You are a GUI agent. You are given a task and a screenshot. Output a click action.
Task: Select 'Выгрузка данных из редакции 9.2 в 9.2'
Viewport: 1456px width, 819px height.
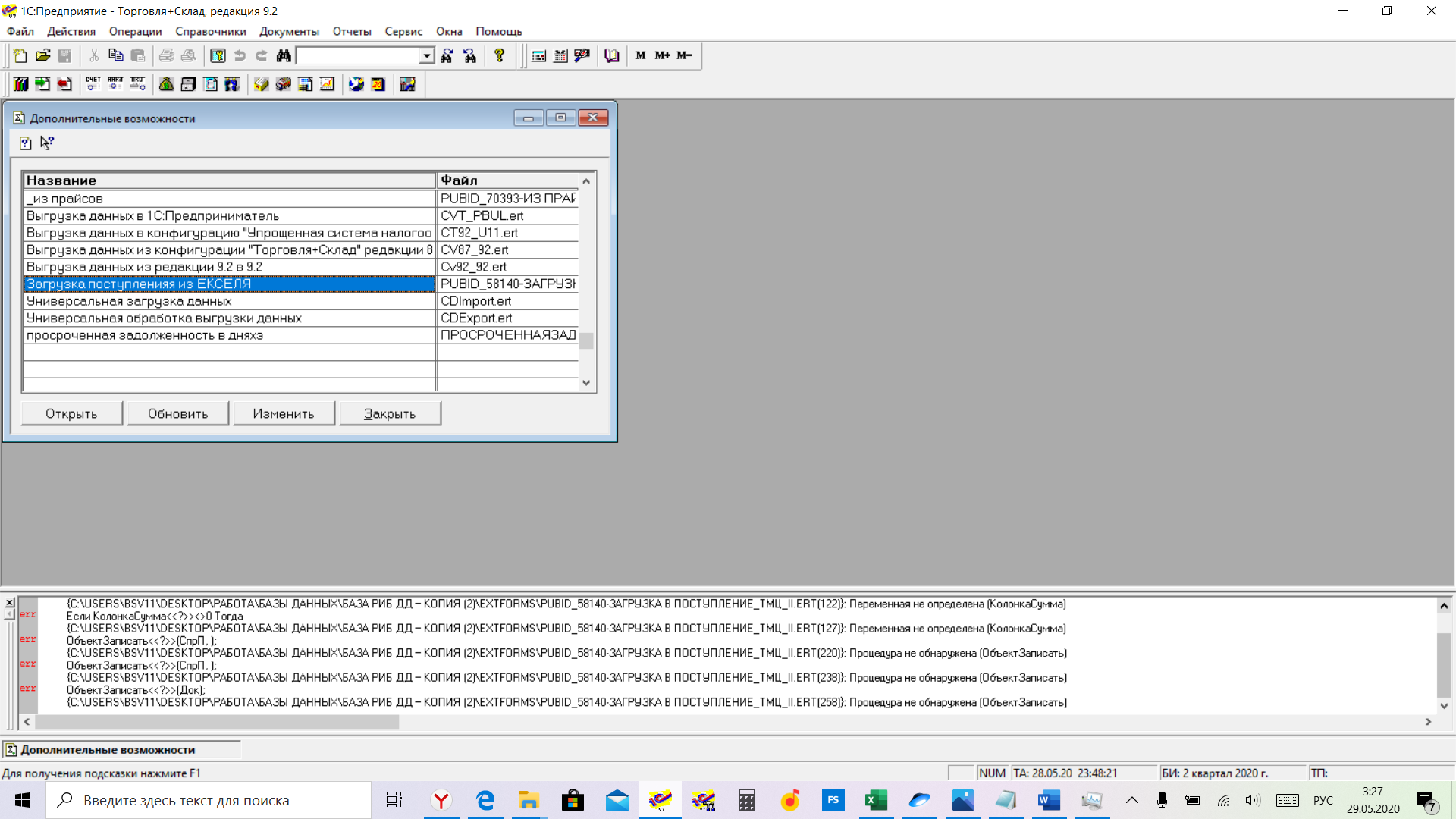click(x=229, y=267)
